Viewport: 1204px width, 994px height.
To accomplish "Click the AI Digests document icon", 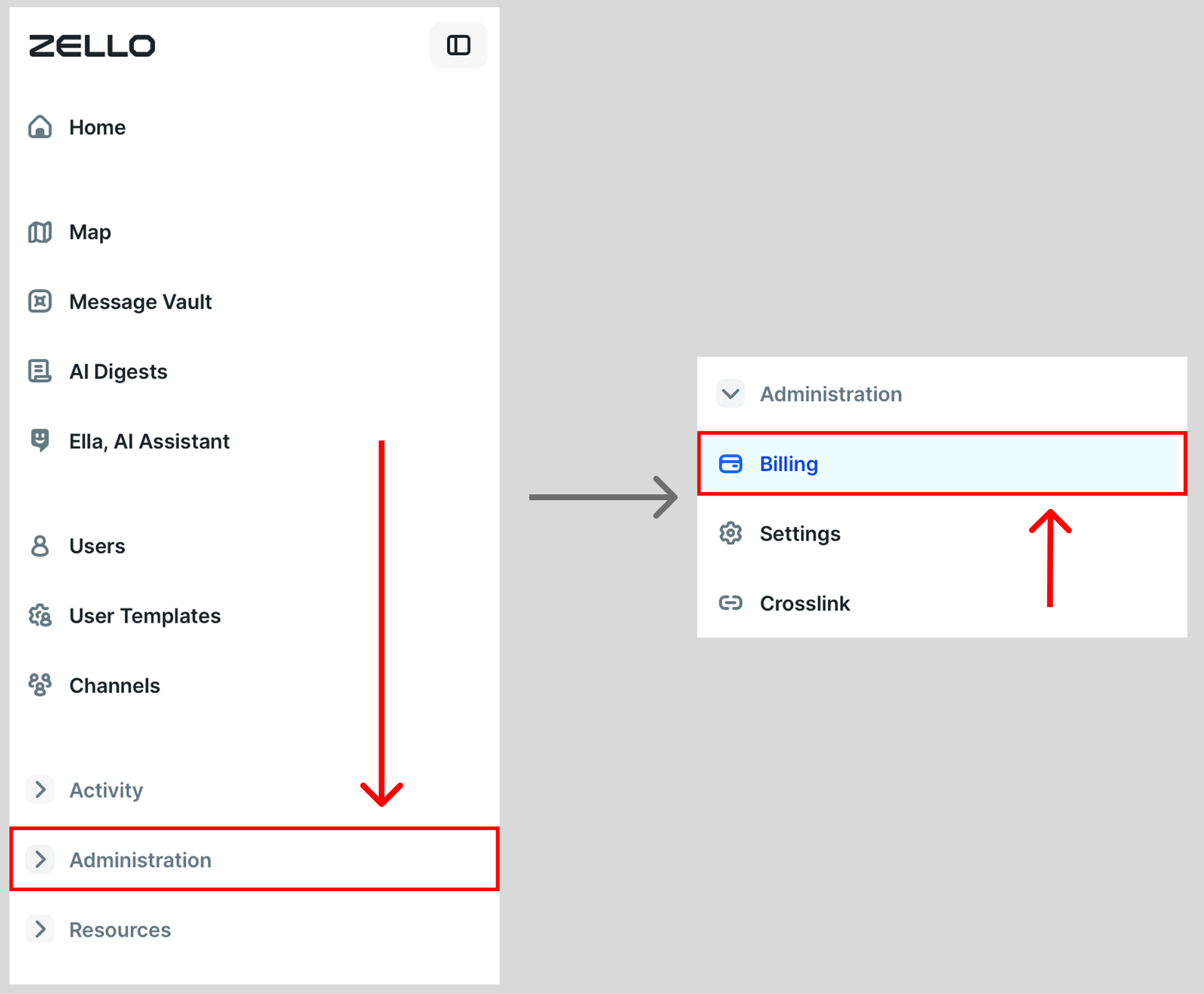I will 40,371.
